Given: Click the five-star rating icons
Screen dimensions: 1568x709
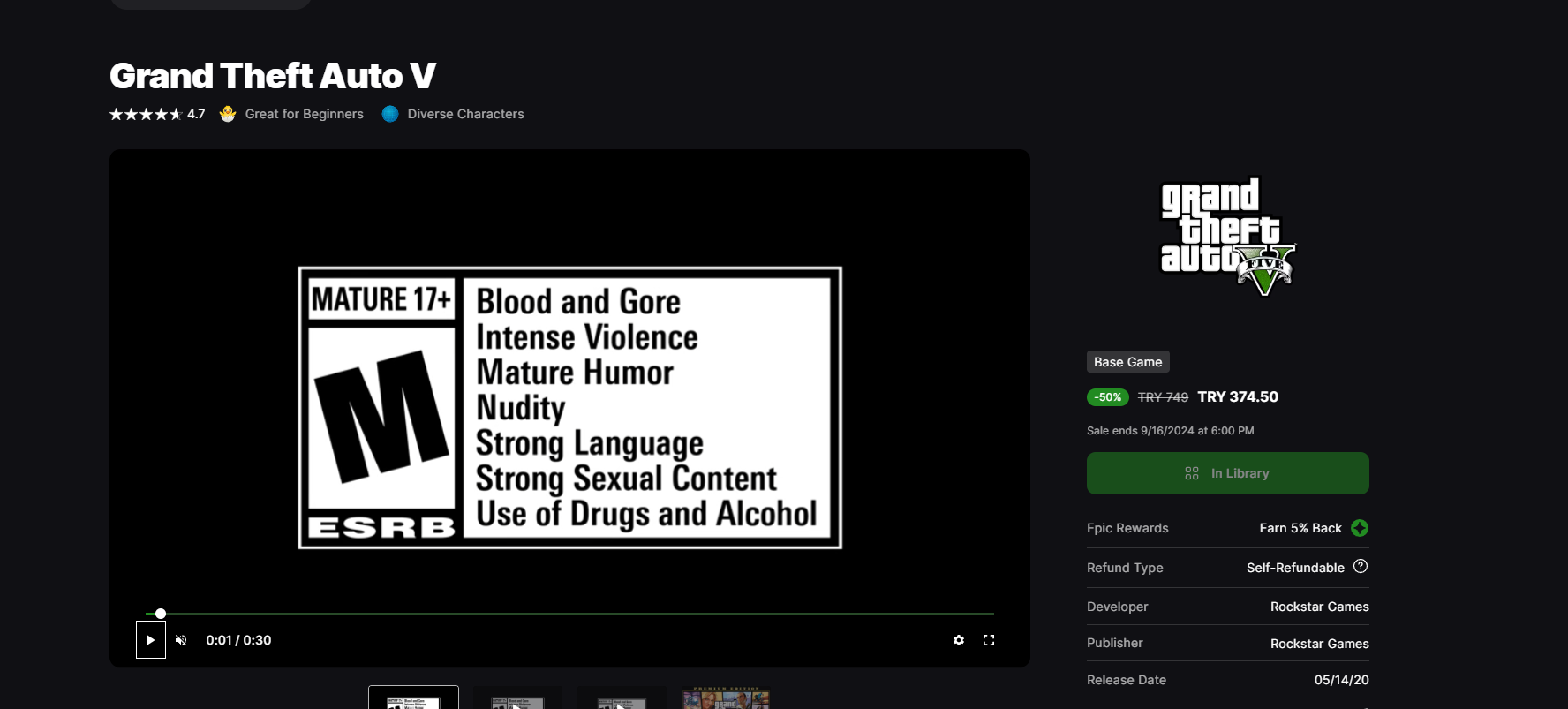Looking at the screenshot, I should tap(146, 114).
